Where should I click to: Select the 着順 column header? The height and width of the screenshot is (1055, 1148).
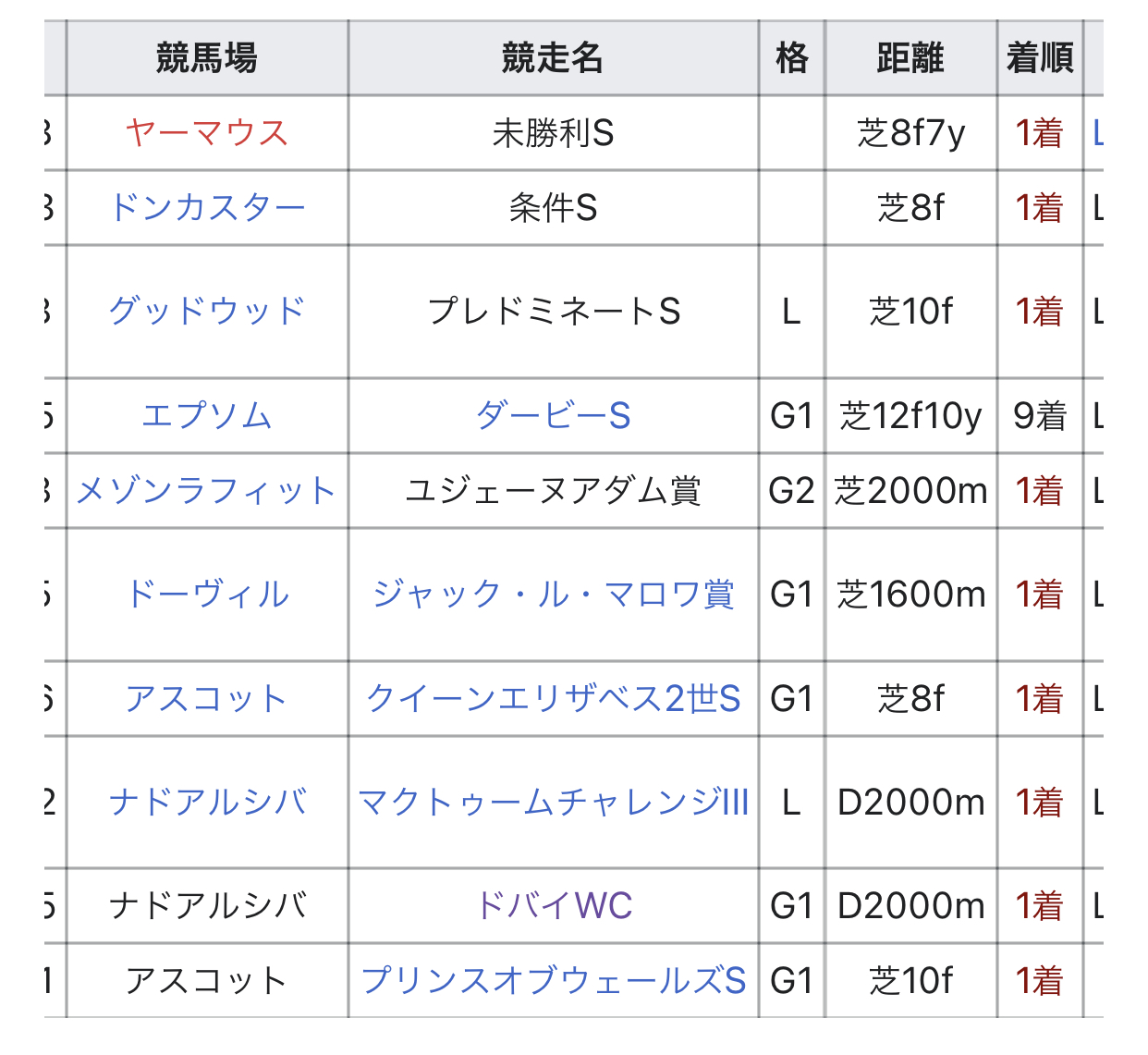coord(1039,58)
